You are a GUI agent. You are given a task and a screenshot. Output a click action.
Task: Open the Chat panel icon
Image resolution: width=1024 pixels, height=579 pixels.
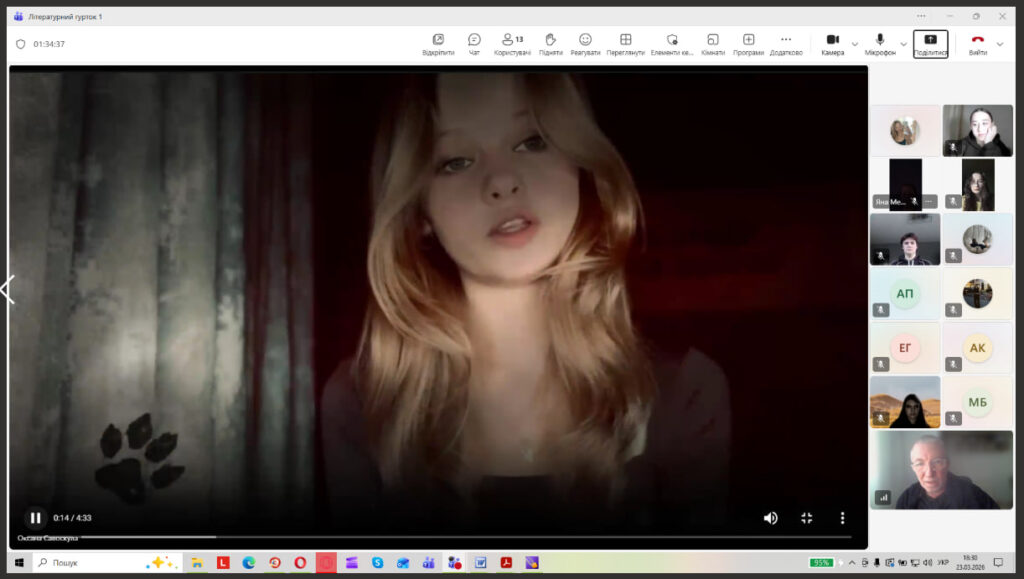[474, 40]
